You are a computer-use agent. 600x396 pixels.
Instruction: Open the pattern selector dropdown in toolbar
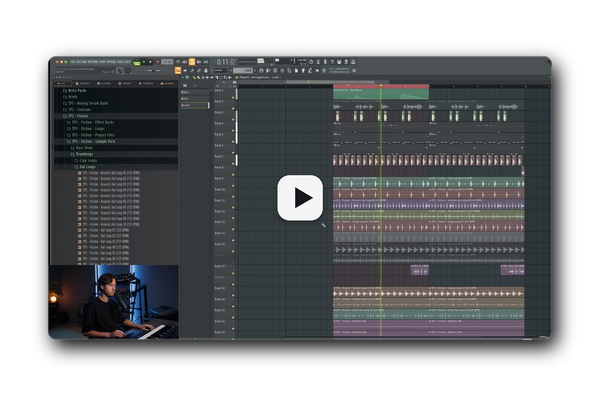pyautogui.click(x=243, y=70)
